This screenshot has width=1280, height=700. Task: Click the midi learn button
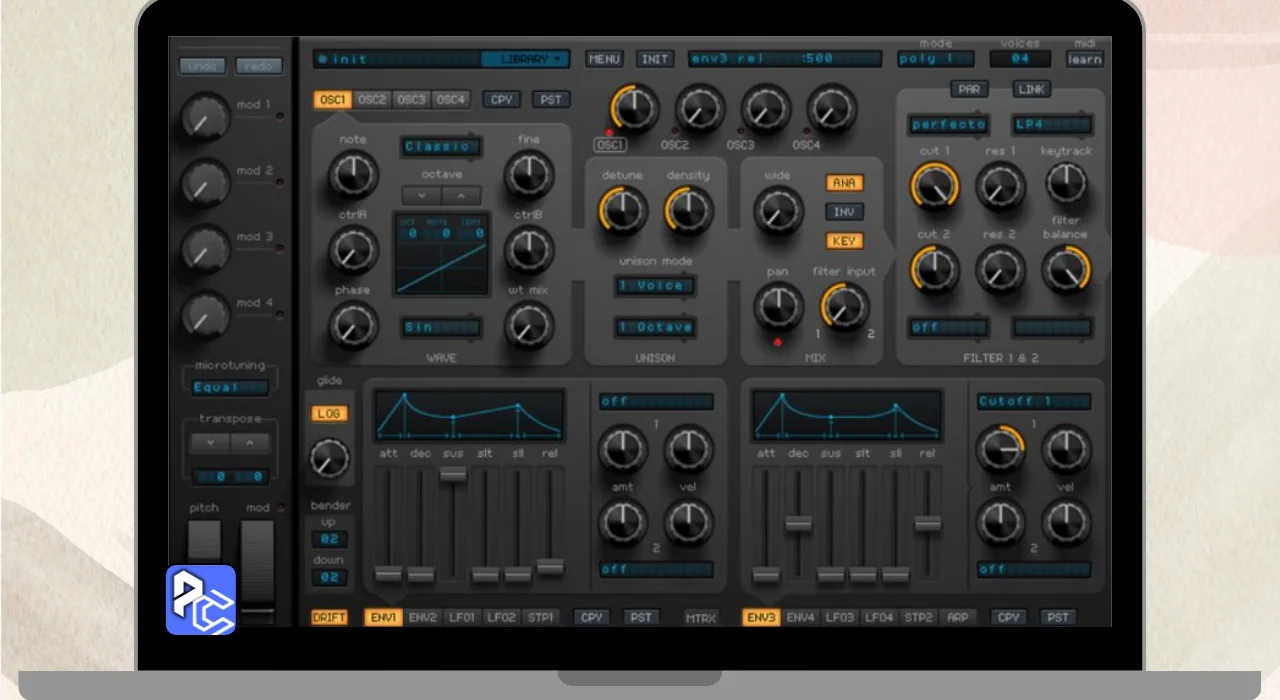pos(1084,59)
